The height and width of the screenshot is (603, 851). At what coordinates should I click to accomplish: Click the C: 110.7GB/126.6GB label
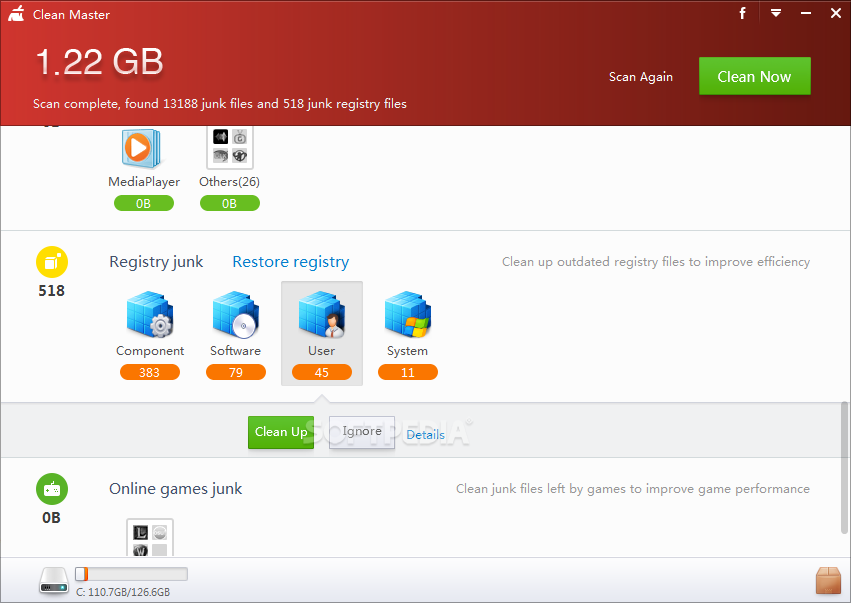tap(123, 592)
